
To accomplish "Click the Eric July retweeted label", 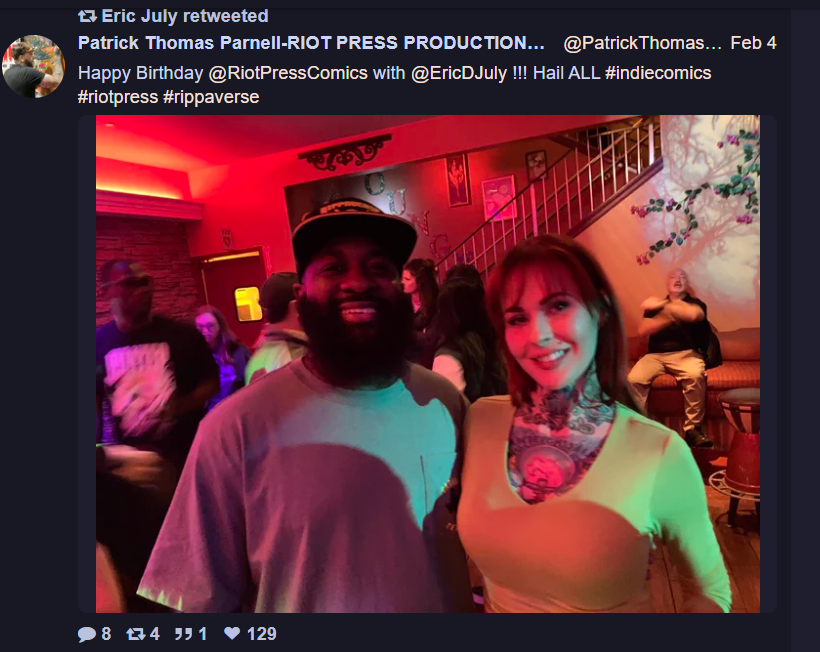I will 185,16.
